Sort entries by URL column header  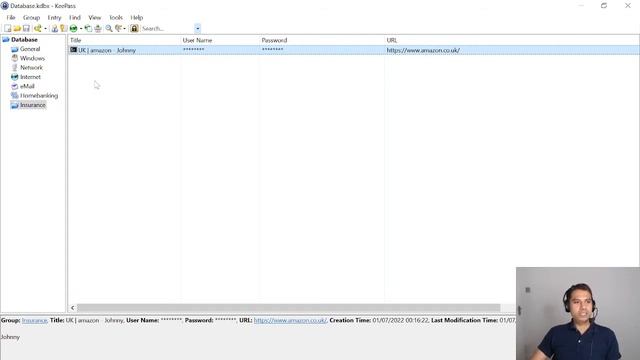[x=512, y=40]
